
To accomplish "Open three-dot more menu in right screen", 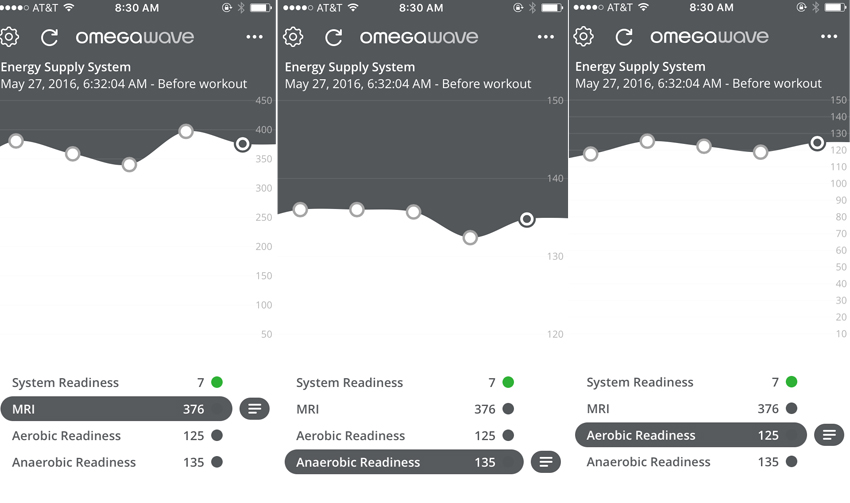I will [829, 37].
